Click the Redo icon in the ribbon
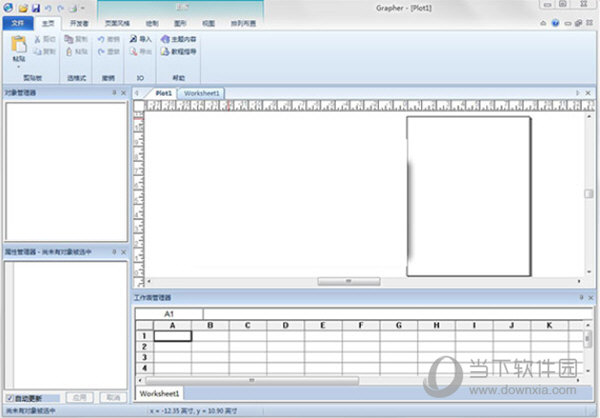This screenshot has width=600, height=418. [x=101, y=51]
